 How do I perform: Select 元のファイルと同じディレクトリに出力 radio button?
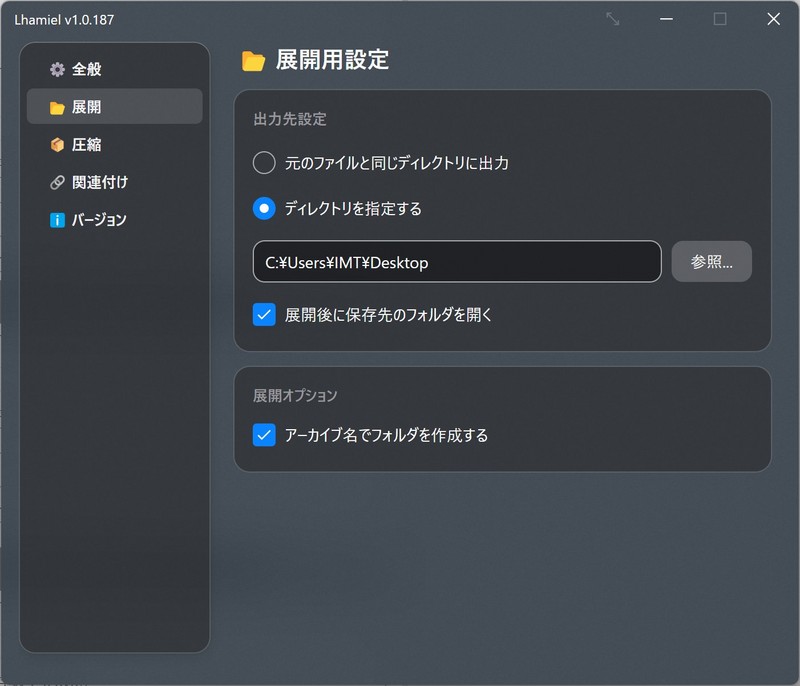tap(264, 163)
